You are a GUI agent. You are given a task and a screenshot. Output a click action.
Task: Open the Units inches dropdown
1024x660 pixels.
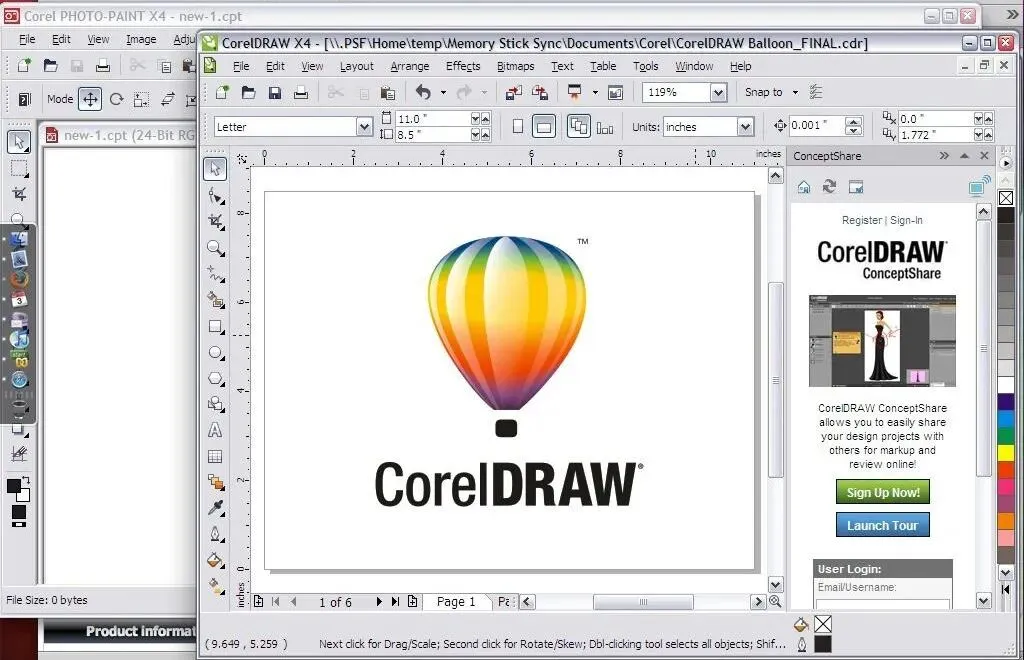pos(745,127)
